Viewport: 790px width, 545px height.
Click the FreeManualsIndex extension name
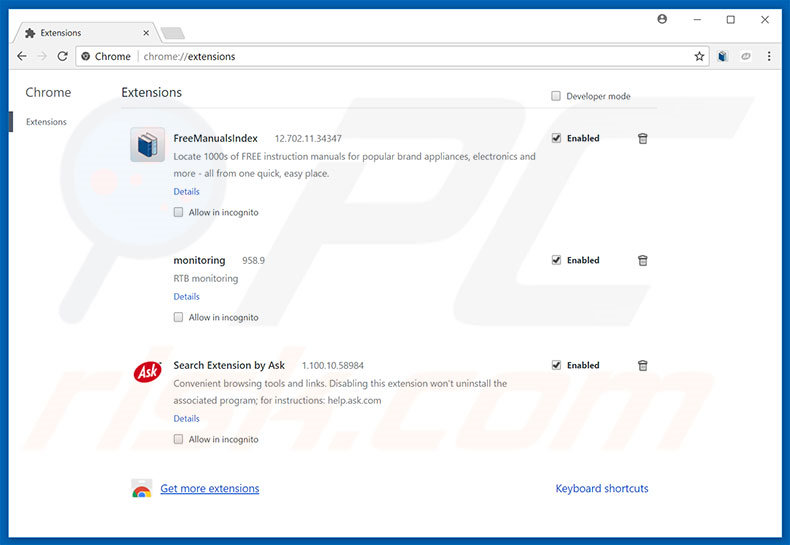click(x=216, y=138)
